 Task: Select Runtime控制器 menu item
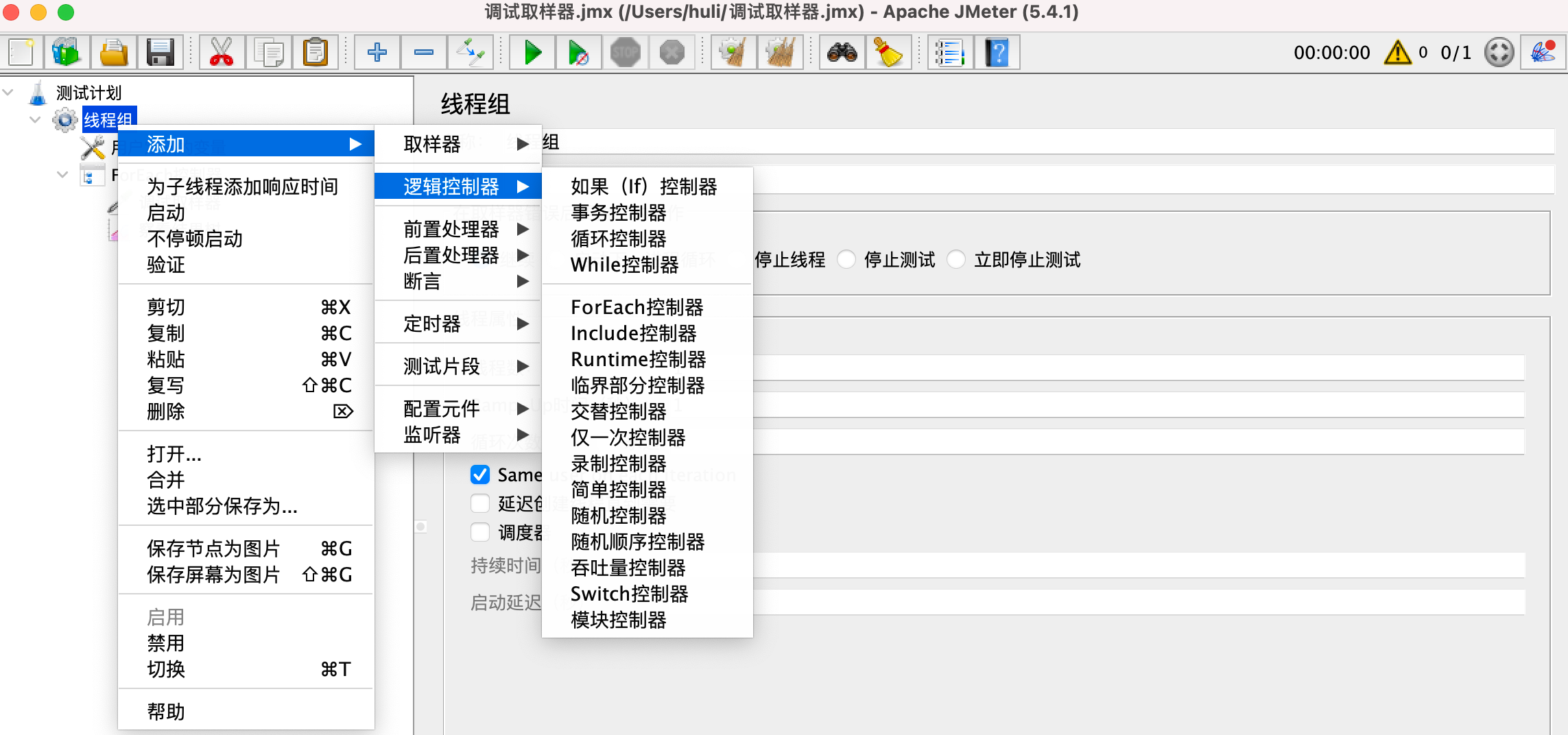pyautogui.click(x=648, y=359)
